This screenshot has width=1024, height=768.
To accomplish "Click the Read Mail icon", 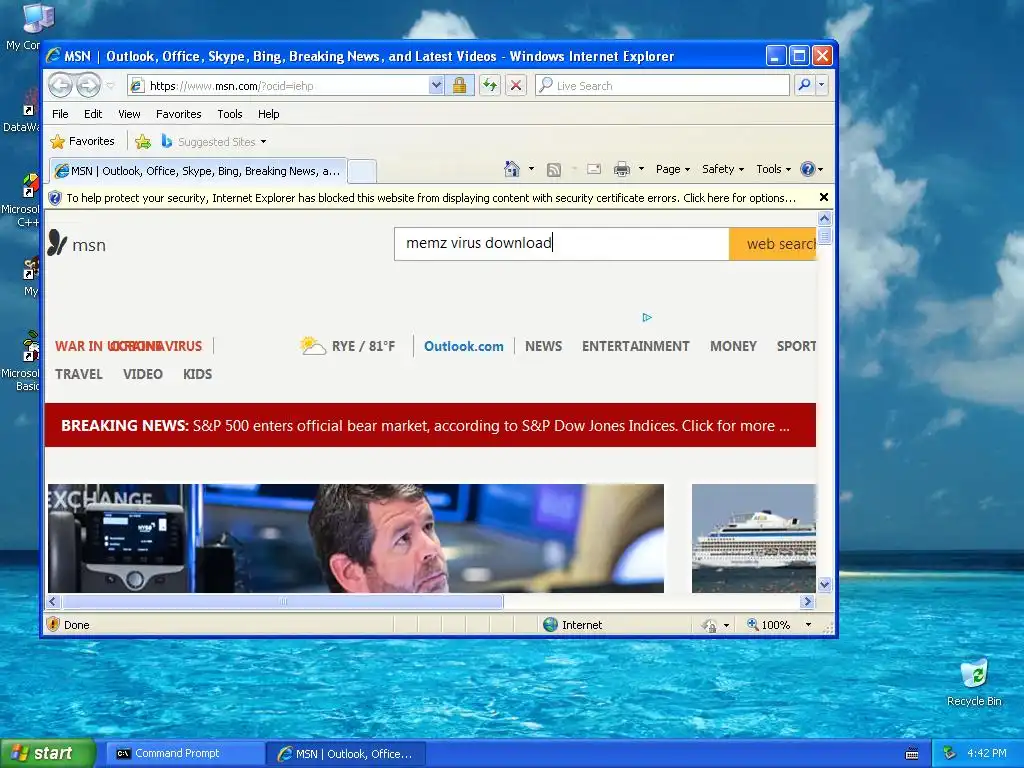I will 594,169.
